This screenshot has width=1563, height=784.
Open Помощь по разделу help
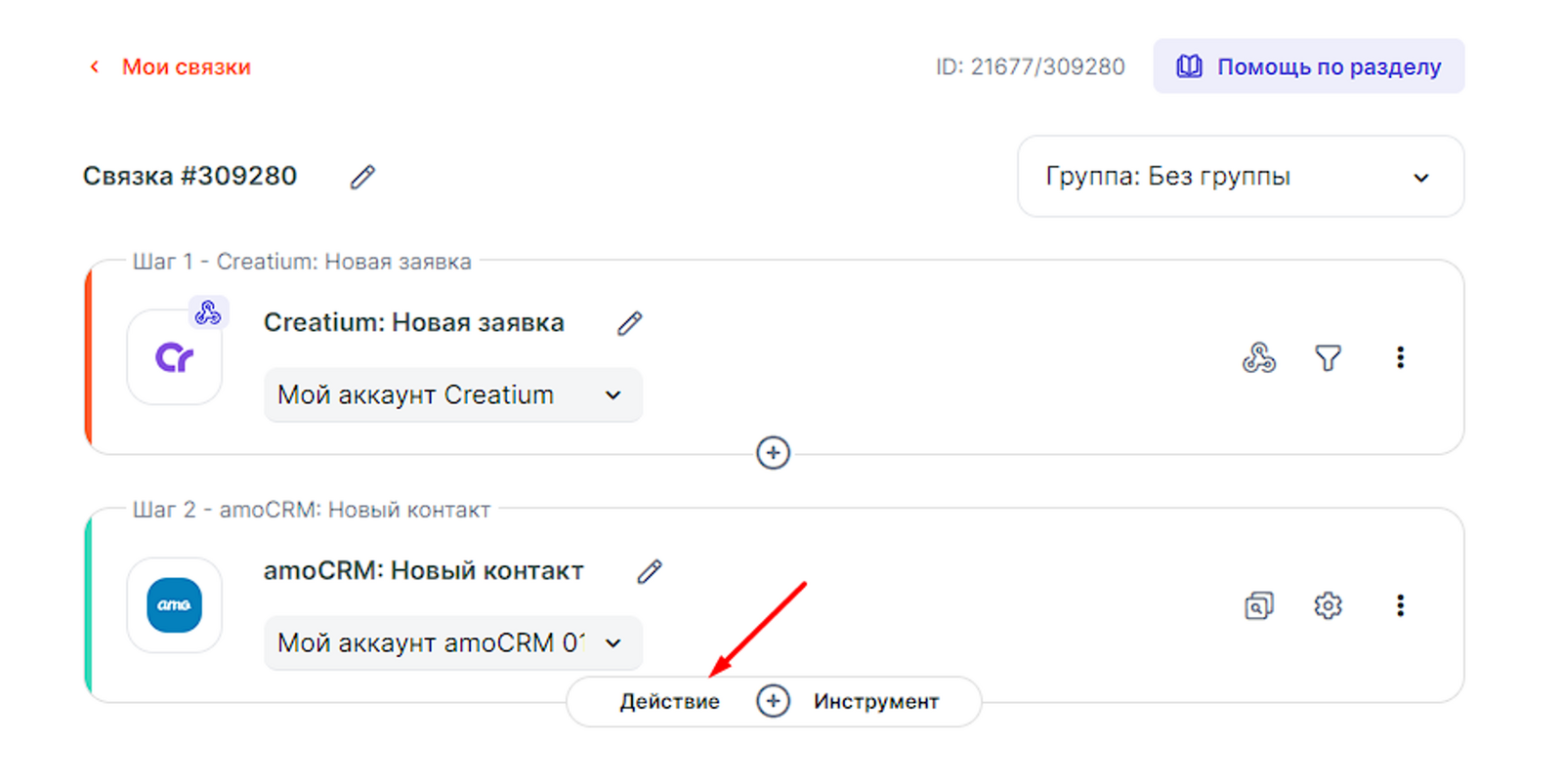tap(1308, 66)
